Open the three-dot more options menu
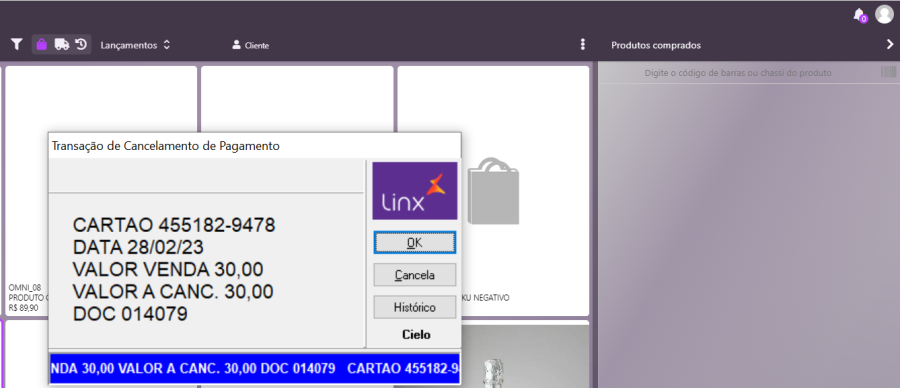This screenshot has width=900, height=388. pyautogui.click(x=583, y=45)
